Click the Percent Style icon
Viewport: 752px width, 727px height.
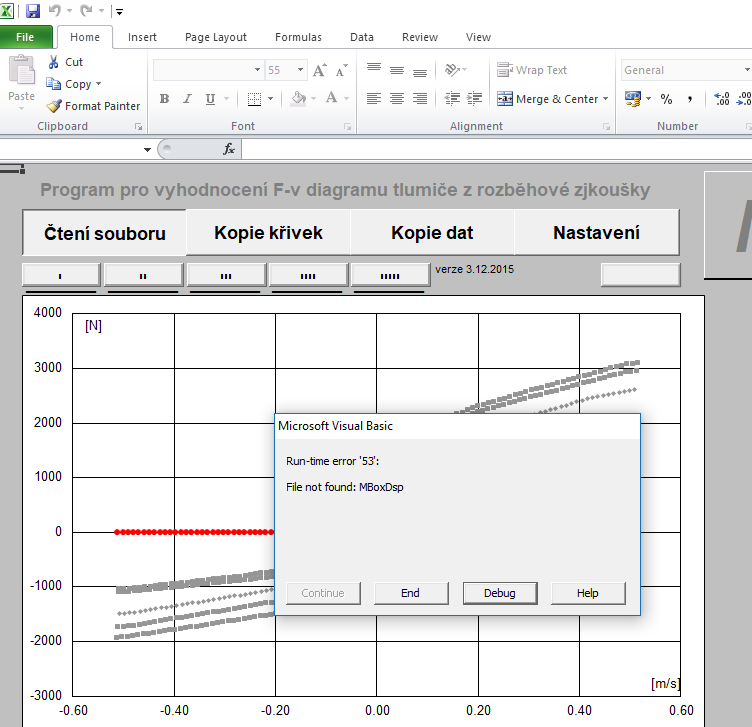click(665, 99)
